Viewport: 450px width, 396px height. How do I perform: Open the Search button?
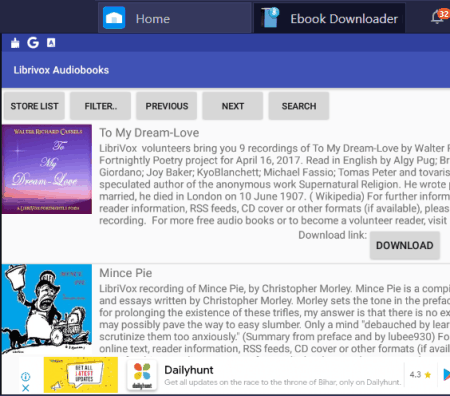click(x=299, y=106)
